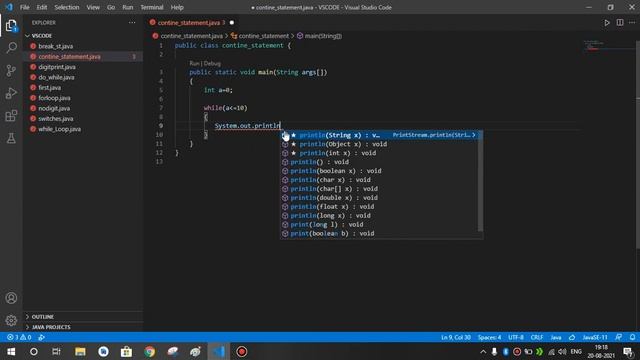The width and height of the screenshot is (640, 360).
Task: Click the red recording app taskbar icon
Action: [x=242, y=351]
